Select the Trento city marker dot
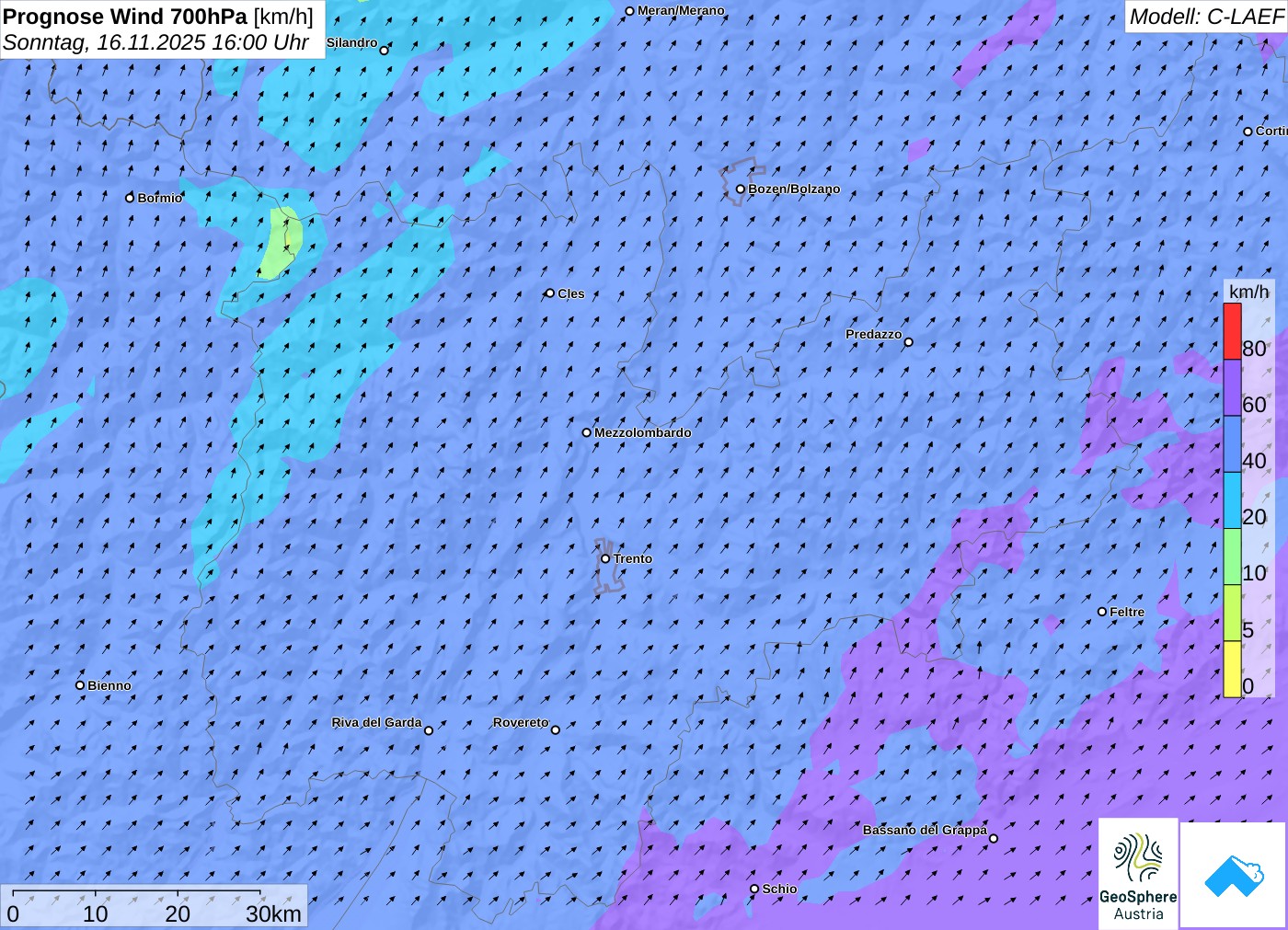The height and width of the screenshot is (930, 1288). [x=605, y=558]
